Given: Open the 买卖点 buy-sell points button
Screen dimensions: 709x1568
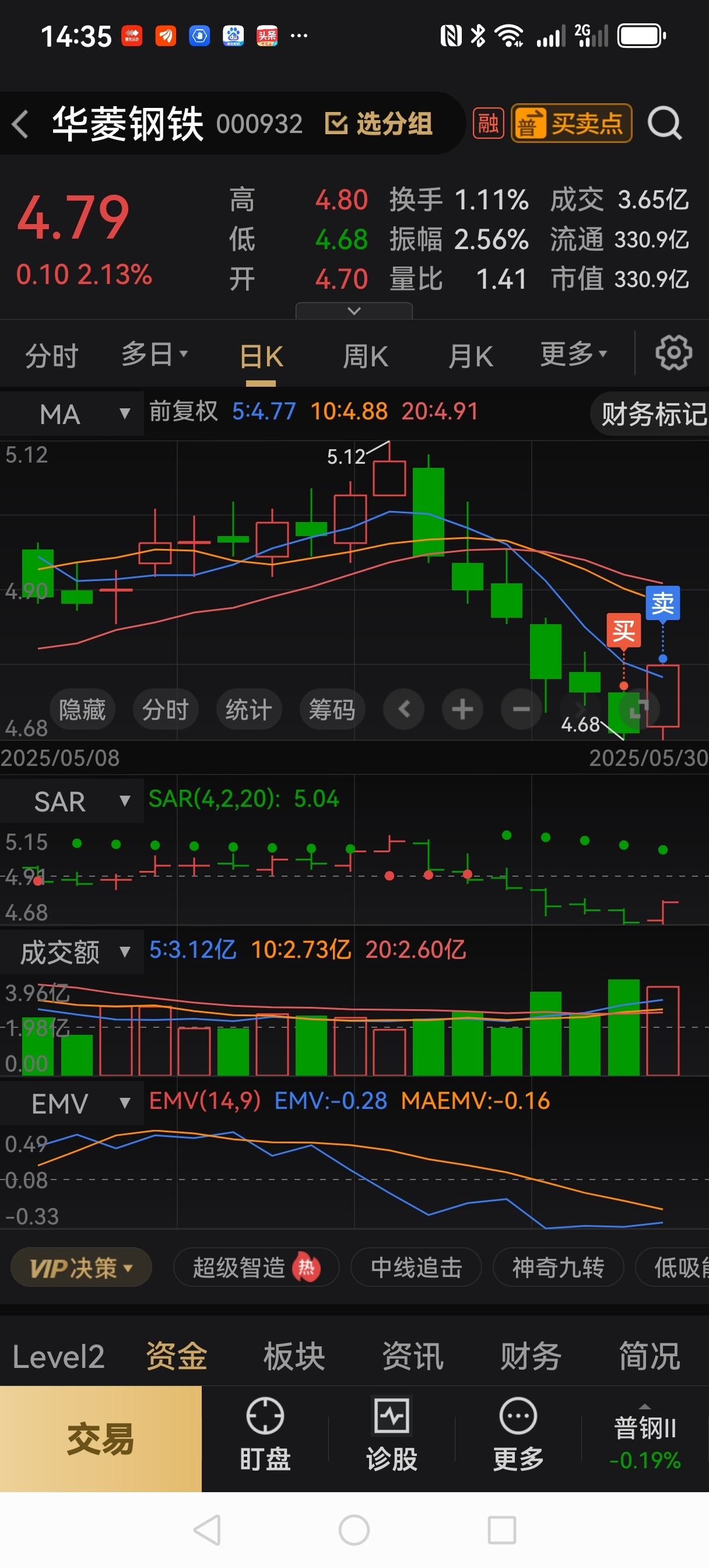Looking at the screenshot, I should [571, 124].
